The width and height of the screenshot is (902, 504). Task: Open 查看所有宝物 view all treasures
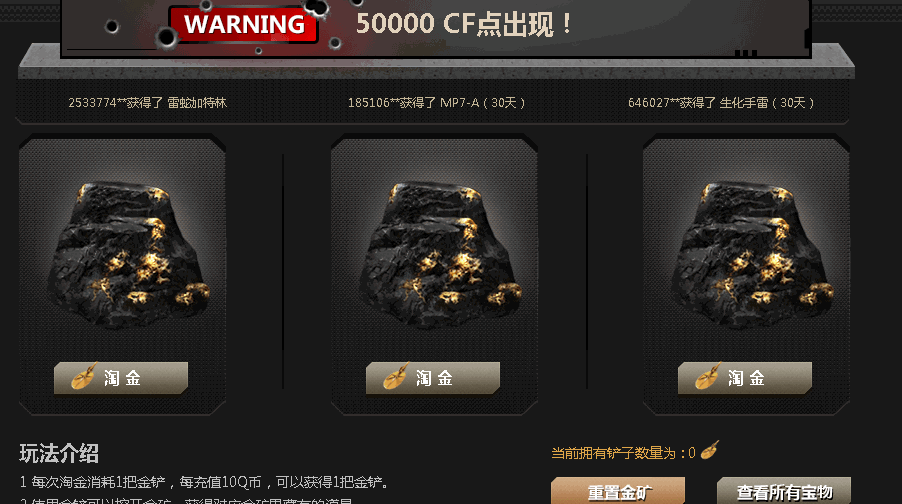point(783,491)
